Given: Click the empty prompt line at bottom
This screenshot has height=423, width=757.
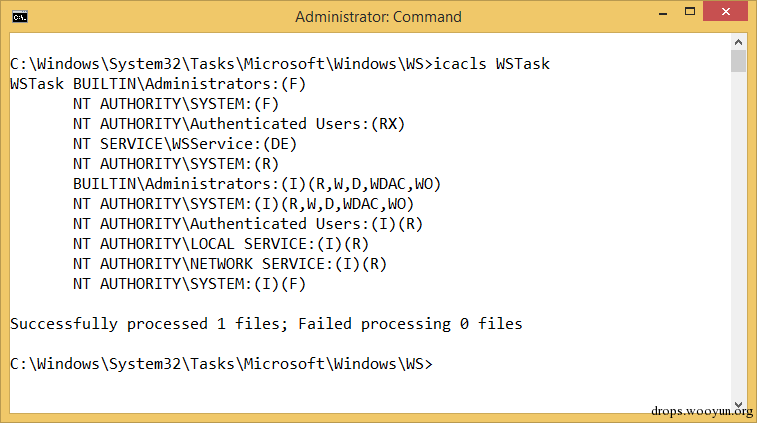Looking at the screenshot, I should click(x=222, y=364).
